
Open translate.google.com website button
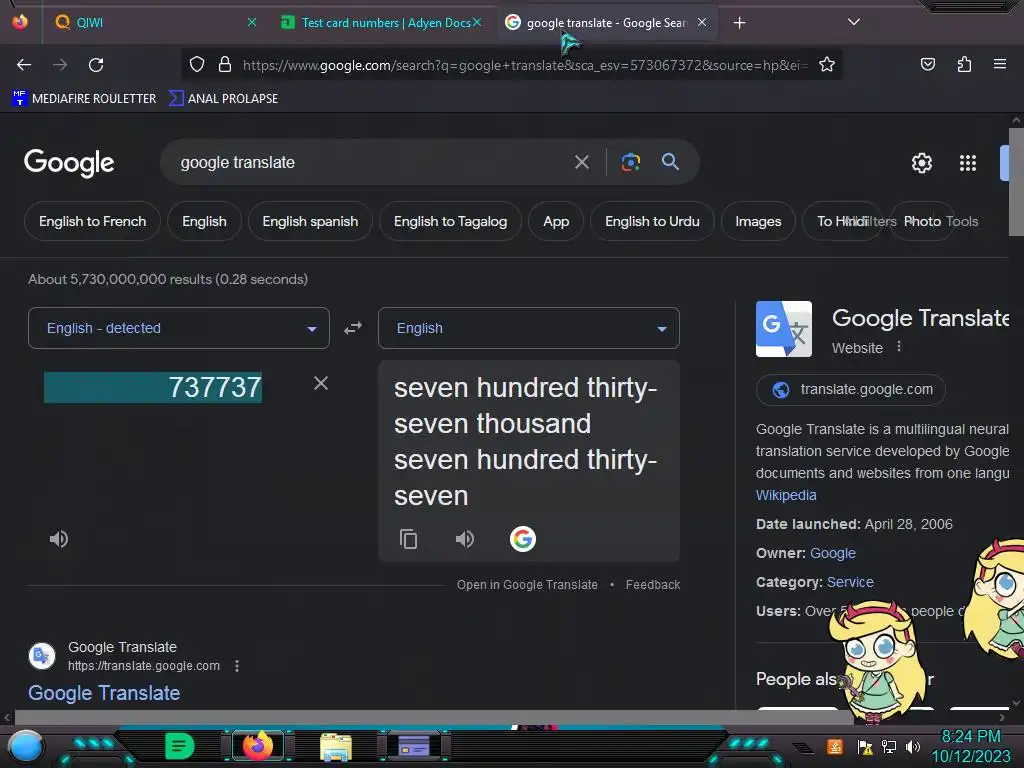click(x=850, y=389)
